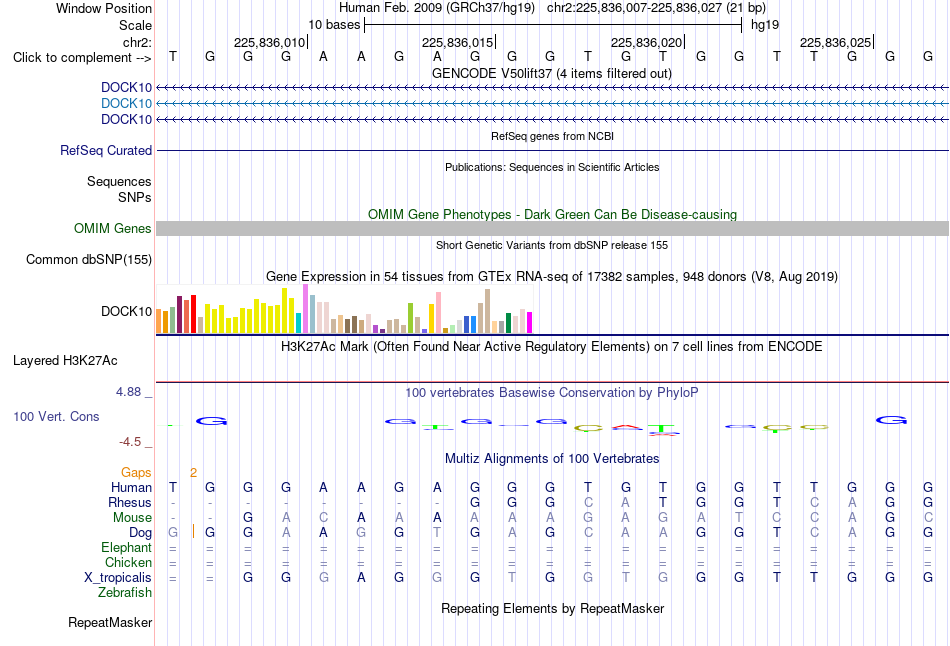Click the orange Gaps row label
The image size is (950, 646).
[136, 473]
